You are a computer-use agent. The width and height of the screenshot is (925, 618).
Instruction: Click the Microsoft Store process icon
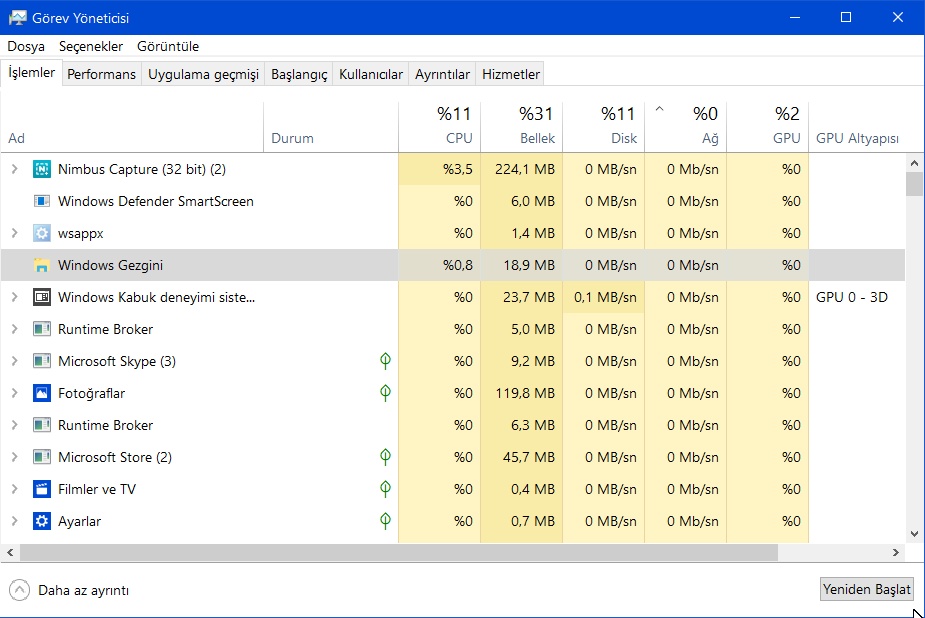click(41, 457)
